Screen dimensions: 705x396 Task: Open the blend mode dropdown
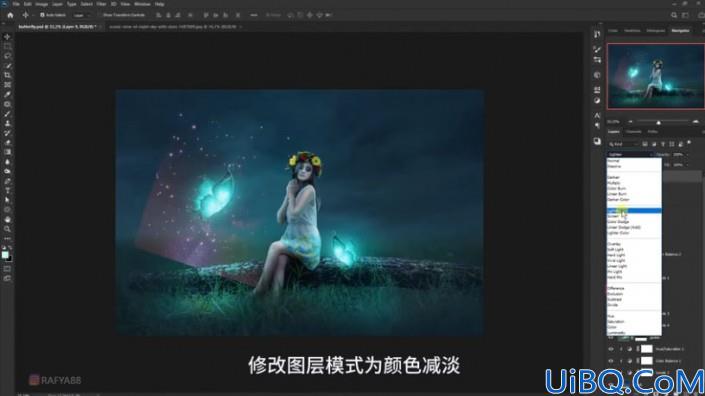click(x=630, y=154)
